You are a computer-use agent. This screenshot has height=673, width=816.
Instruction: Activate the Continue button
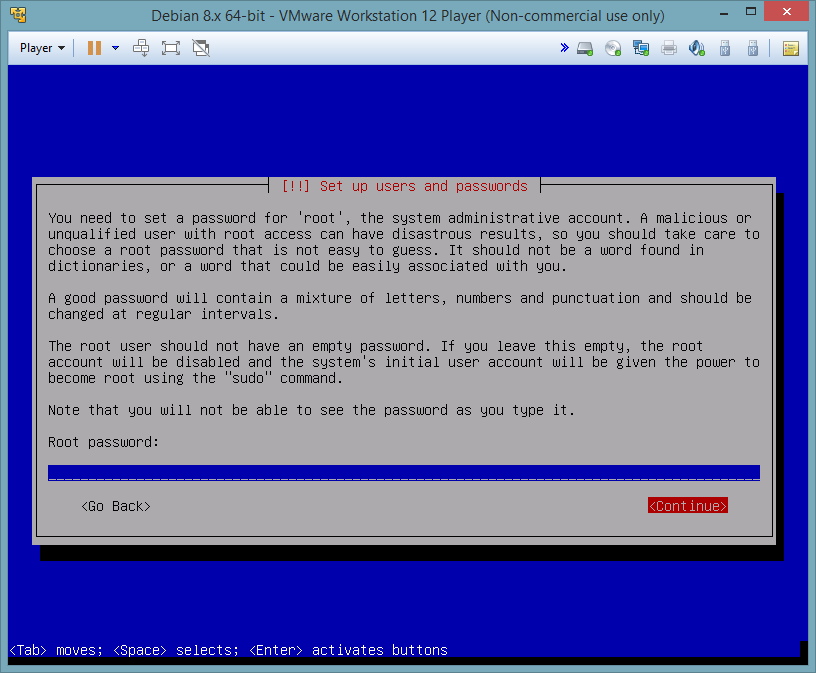coord(687,506)
